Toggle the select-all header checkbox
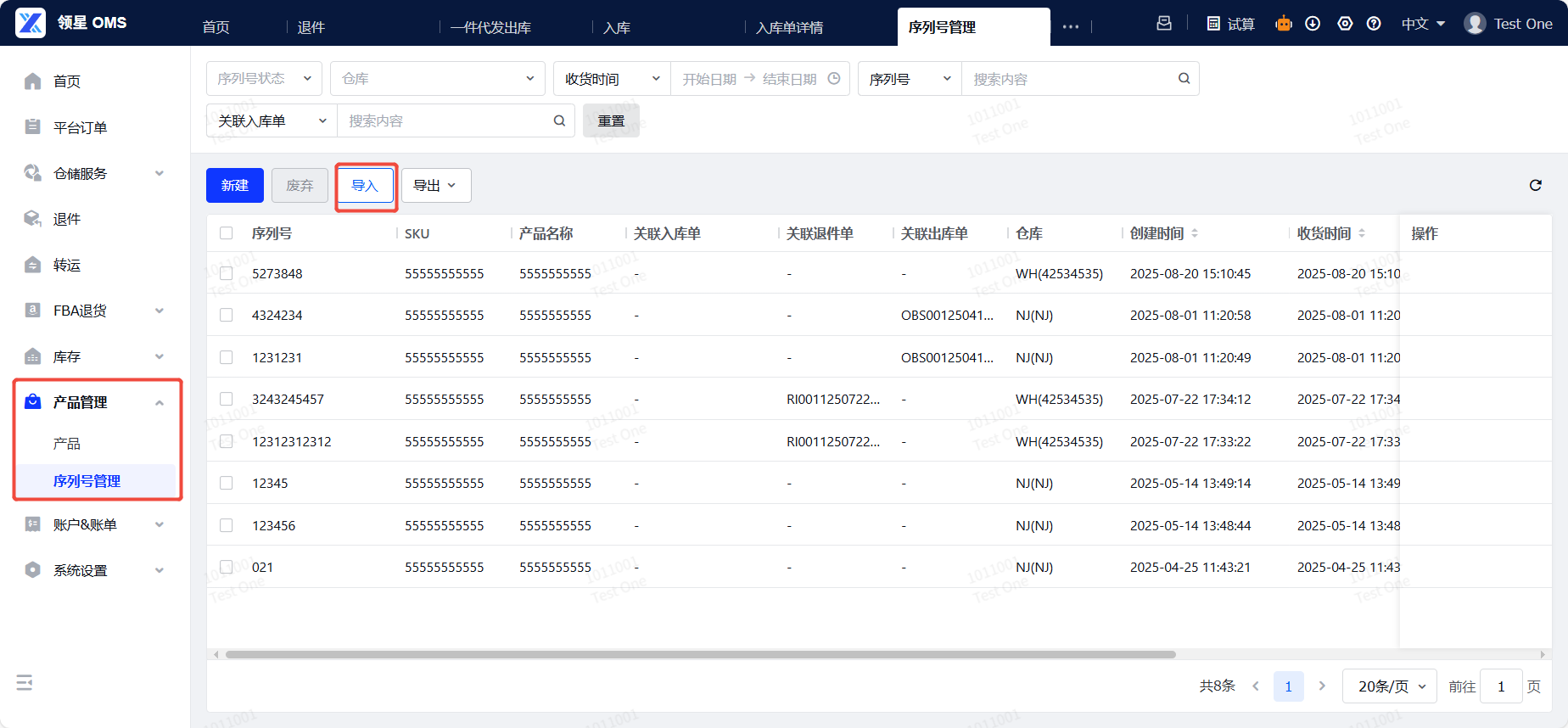 click(x=227, y=233)
